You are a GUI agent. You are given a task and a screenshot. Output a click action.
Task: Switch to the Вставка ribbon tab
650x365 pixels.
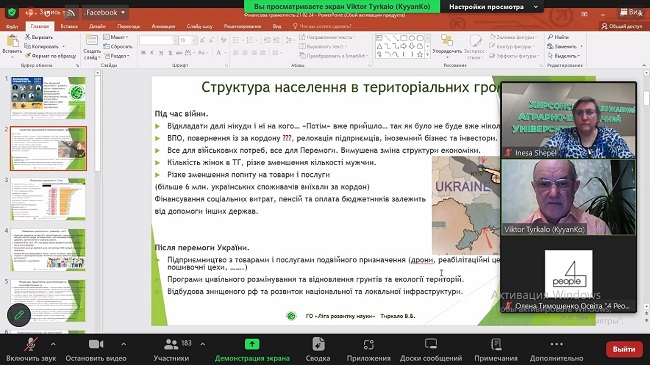69,26
